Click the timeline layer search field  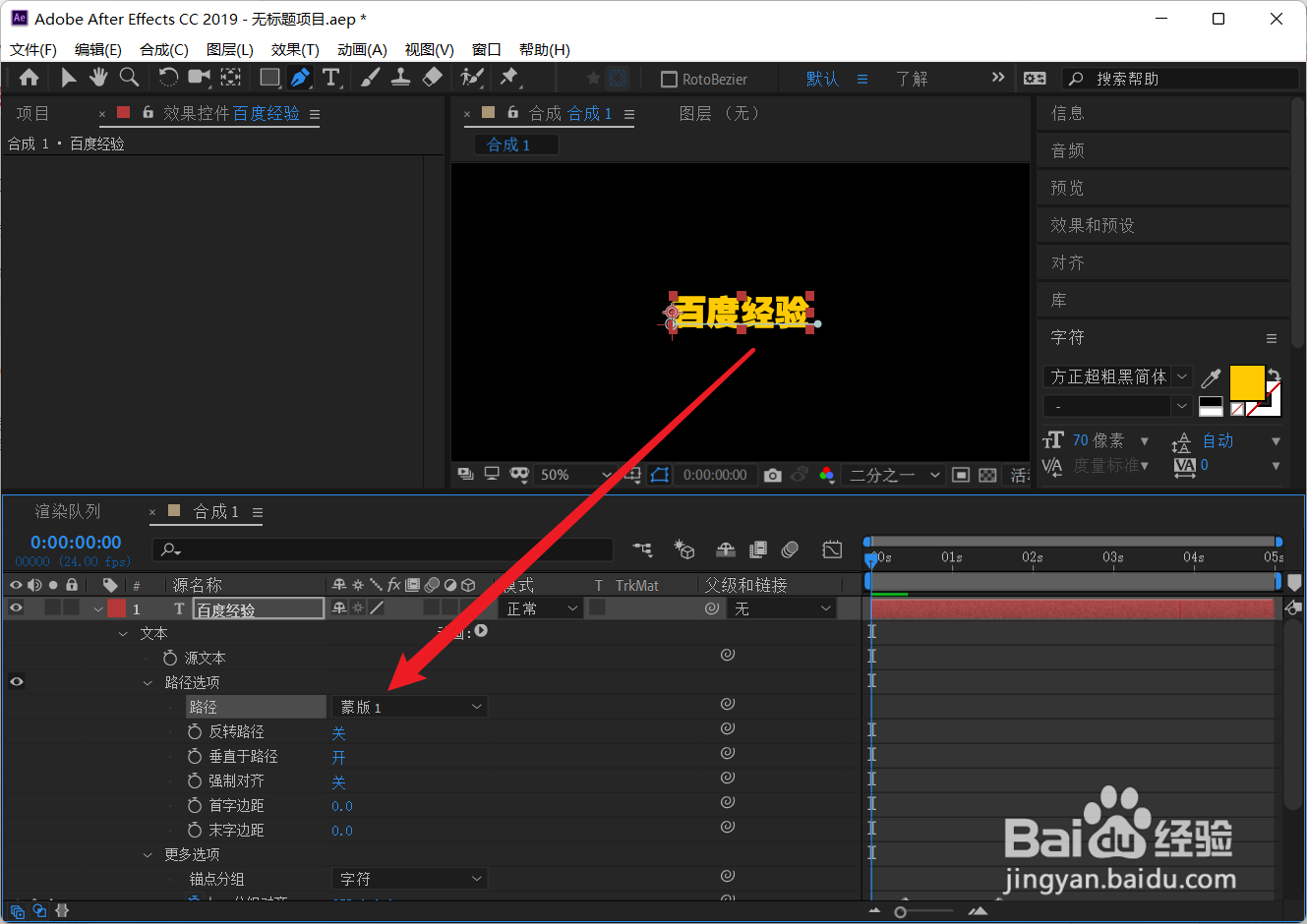pyautogui.click(x=383, y=549)
